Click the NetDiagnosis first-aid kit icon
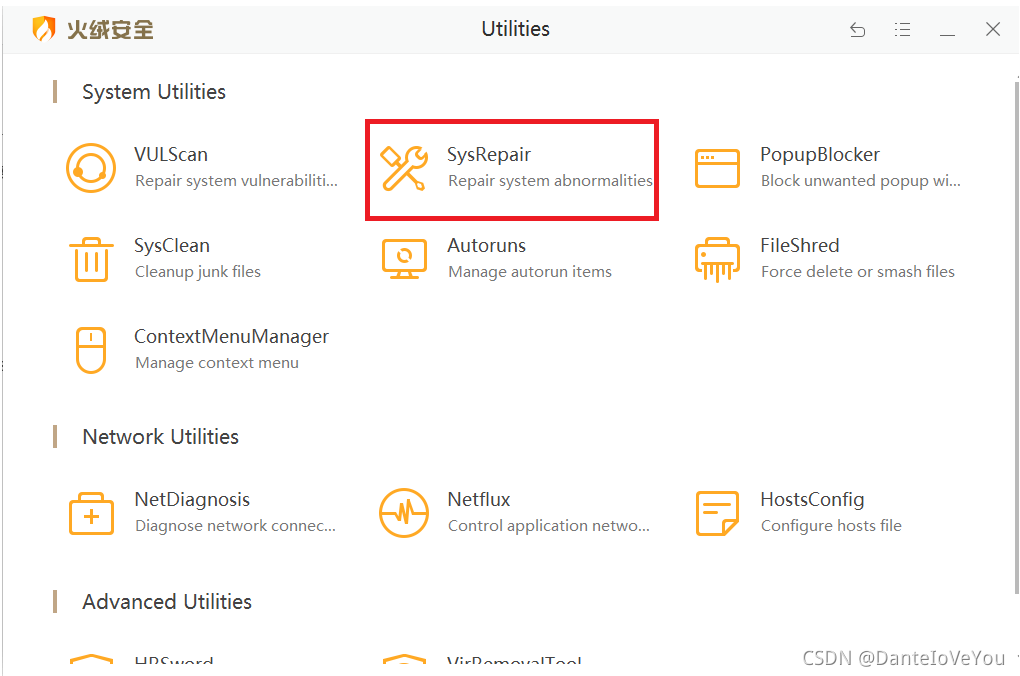Viewport: 1020px width, 676px height. tap(91, 513)
